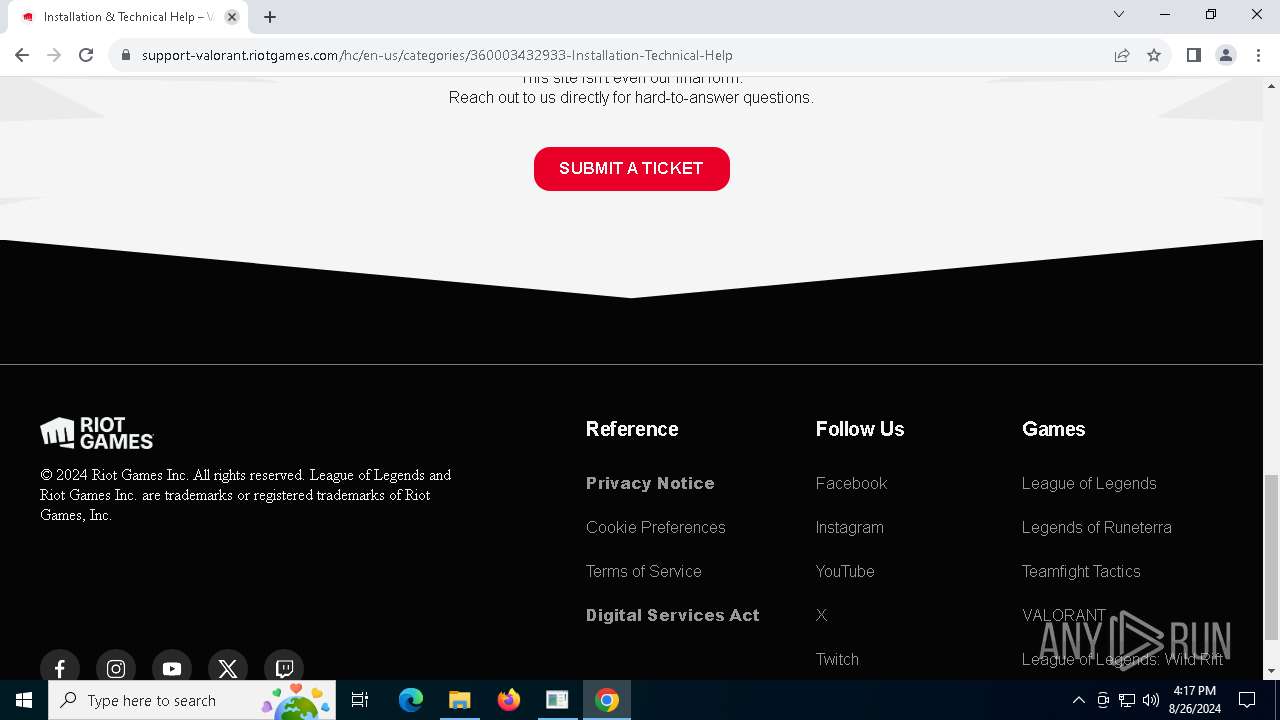The image size is (1280, 720).
Task: Open the Chrome three-dot menu
Action: tap(1258, 55)
